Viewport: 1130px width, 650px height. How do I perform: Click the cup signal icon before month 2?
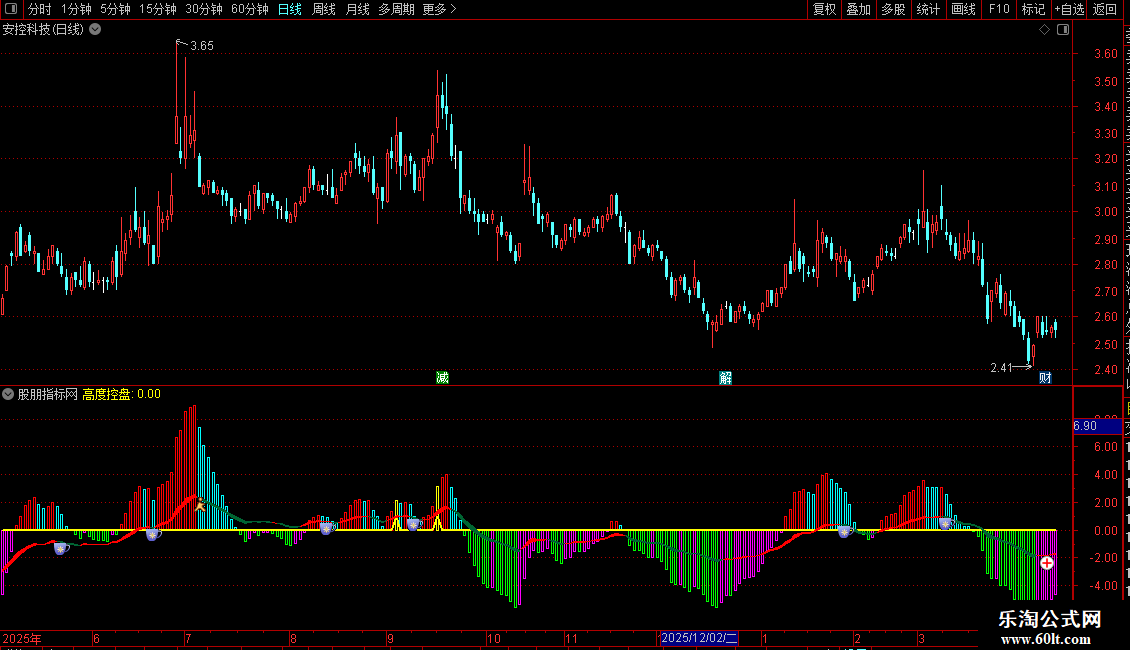(x=845, y=532)
